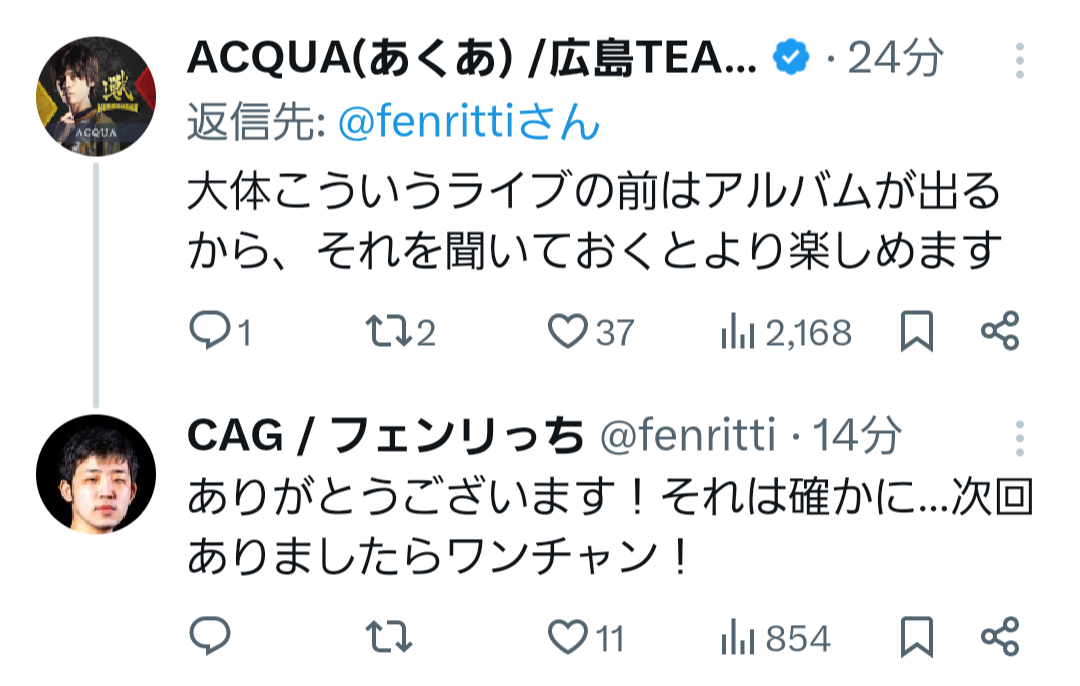
Task: Bookmark ACQUA's tweet
Action: (916, 331)
